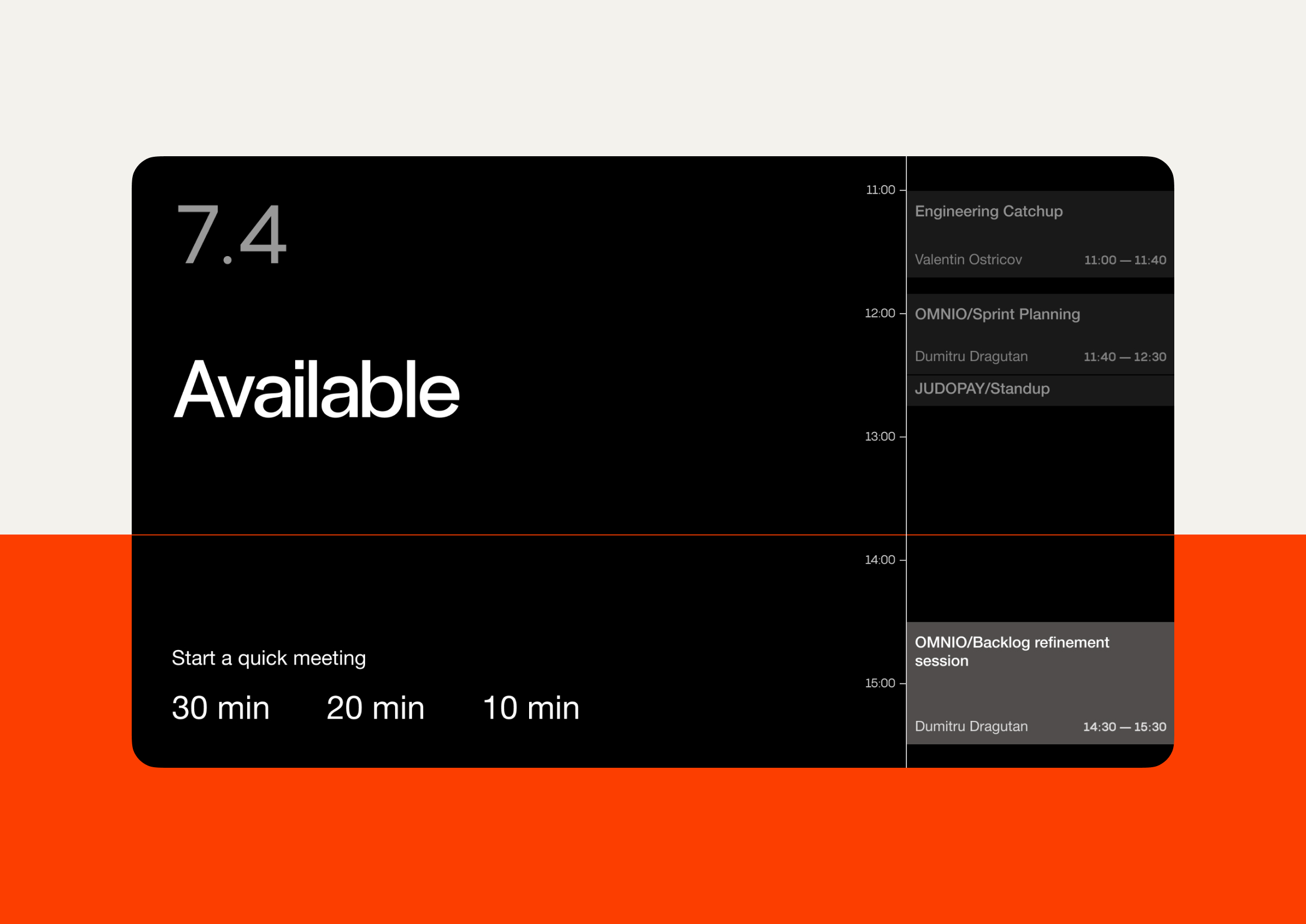Click the 11:00 timeline marker
The width and height of the screenshot is (1306, 924).
[x=880, y=190]
